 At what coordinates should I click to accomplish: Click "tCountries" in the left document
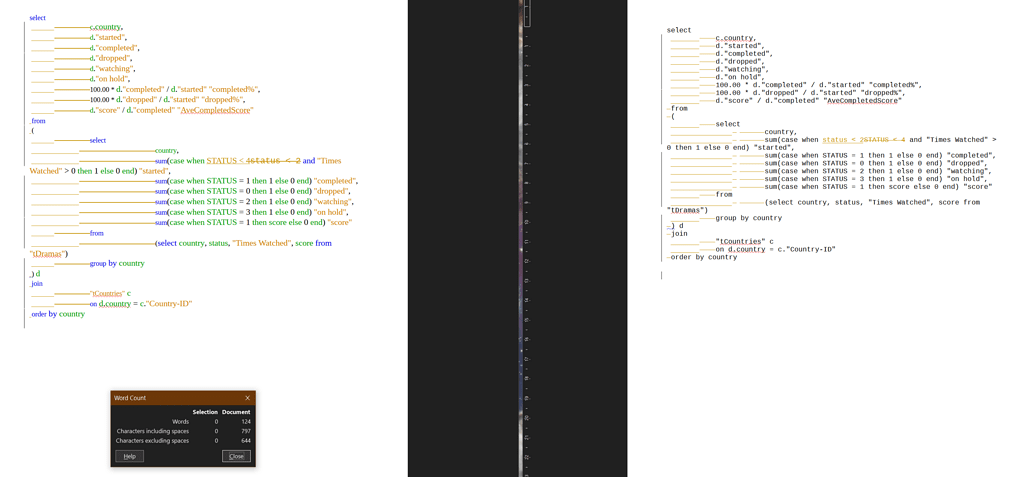[107, 294]
